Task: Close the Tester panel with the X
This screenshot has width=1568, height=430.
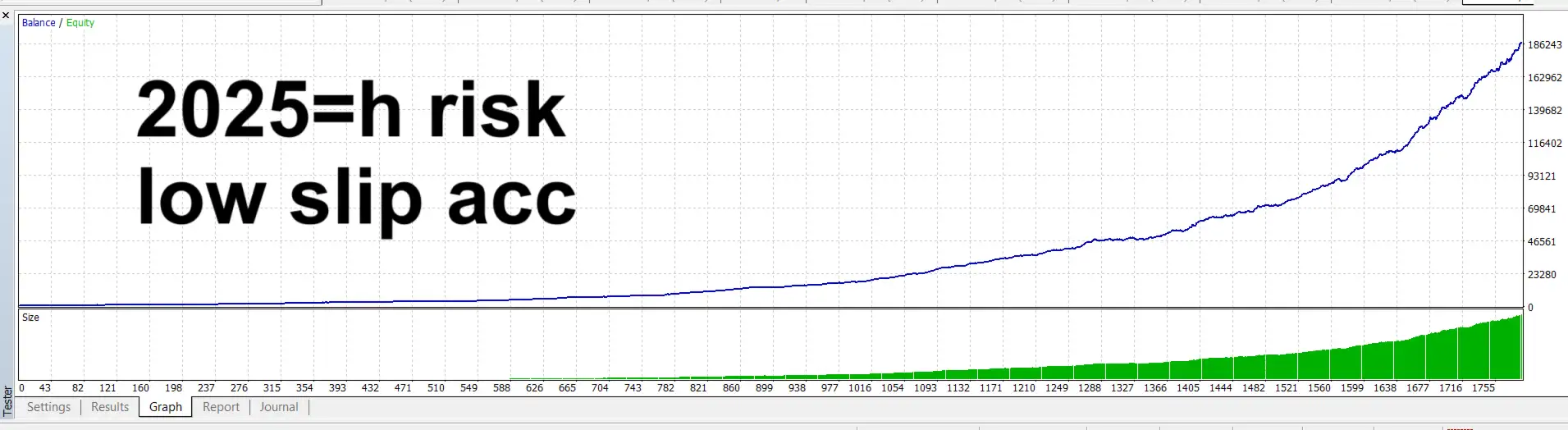Action: (x=6, y=16)
